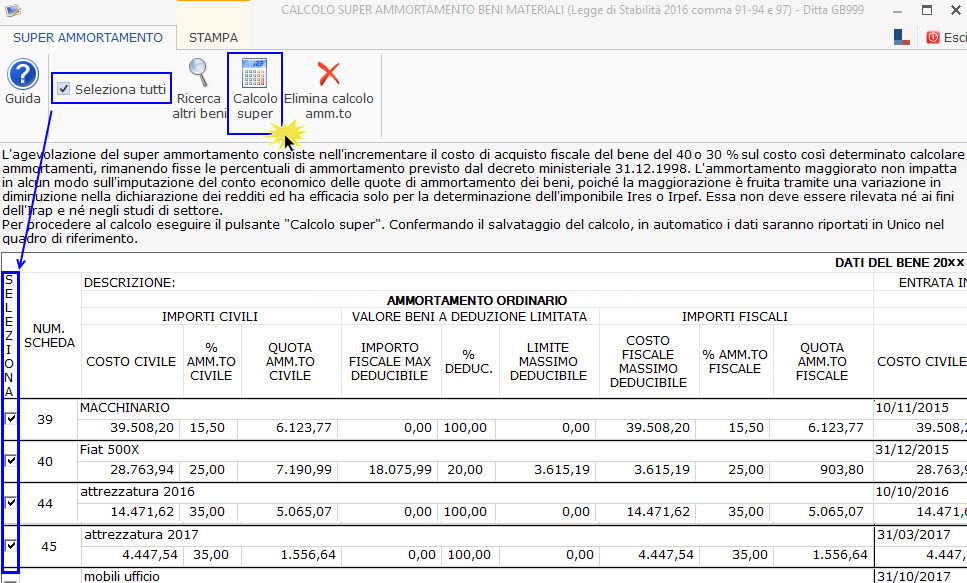The height and width of the screenshot is (583, 967).
Task: Toggle checkbox for row 44 attrezzatura 2016
Action: [11, 502]
